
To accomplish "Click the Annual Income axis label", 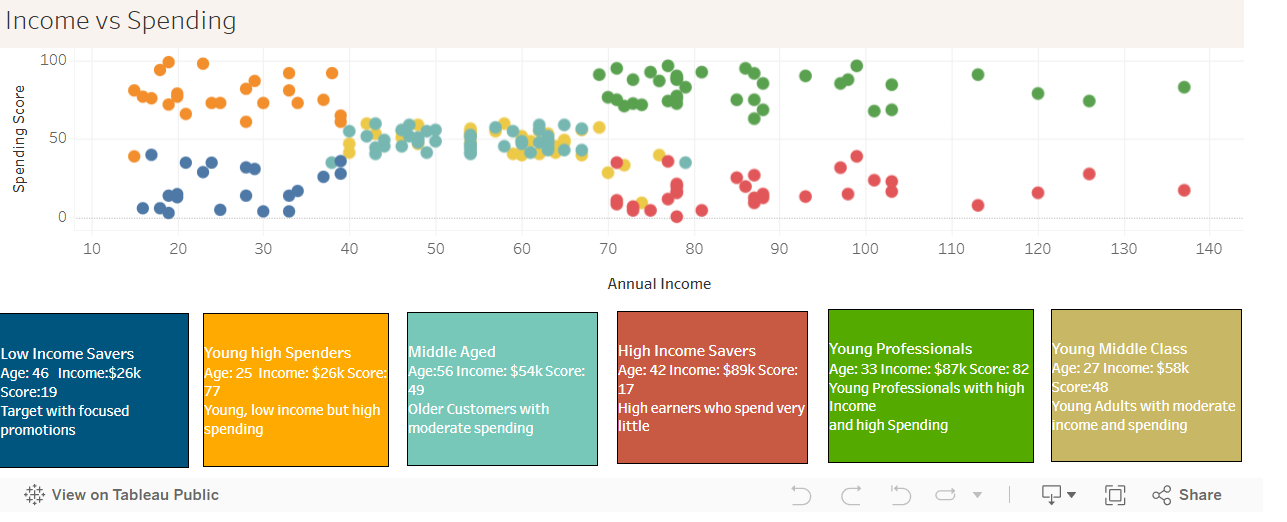I will 659,284.
